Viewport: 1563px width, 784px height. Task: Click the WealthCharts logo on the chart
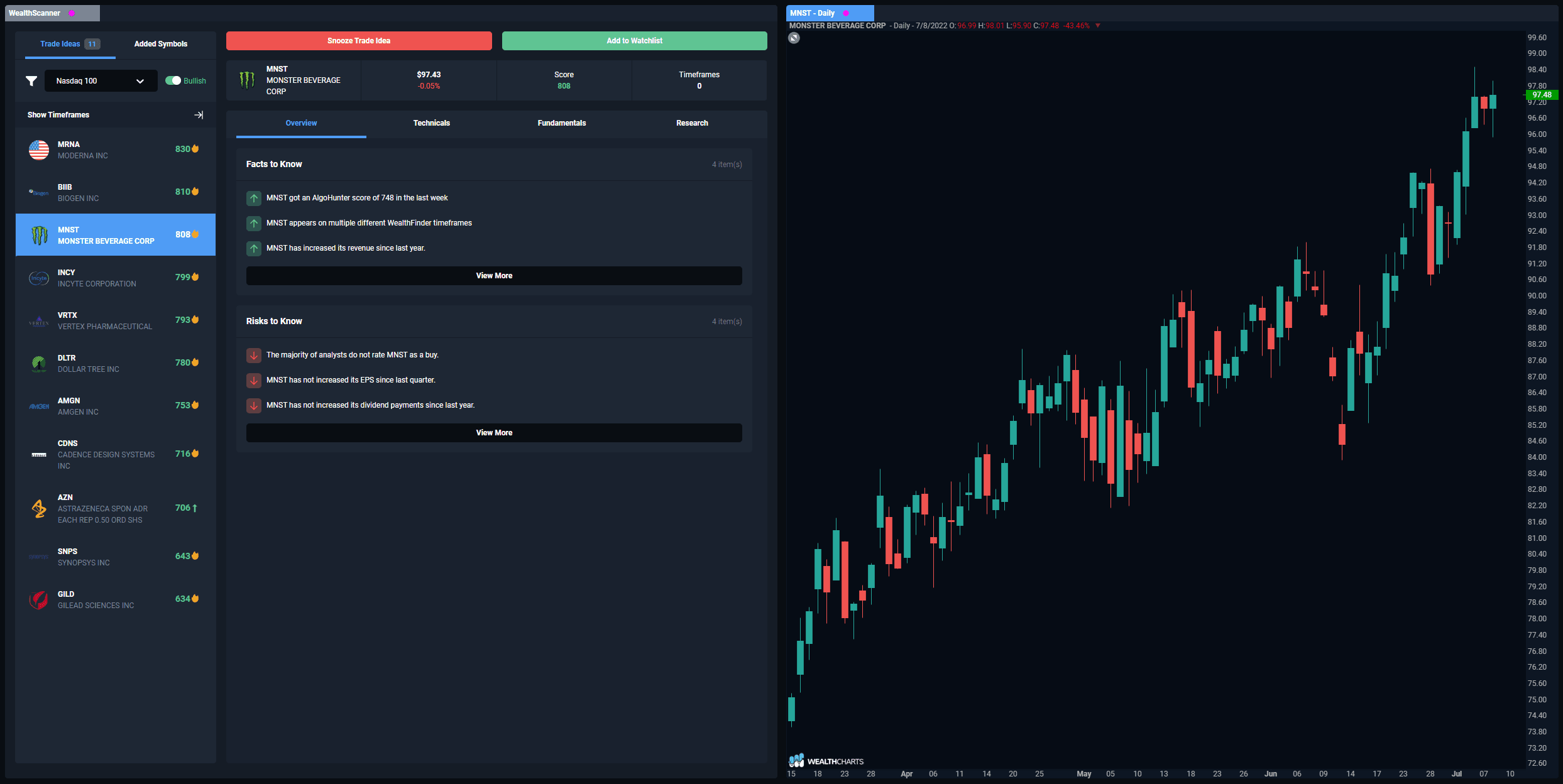[x=827, y=761]
